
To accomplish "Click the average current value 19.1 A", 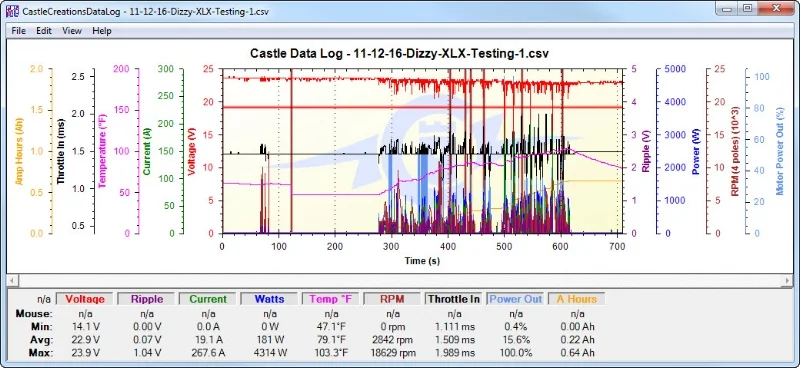I will tap(208, 339).
